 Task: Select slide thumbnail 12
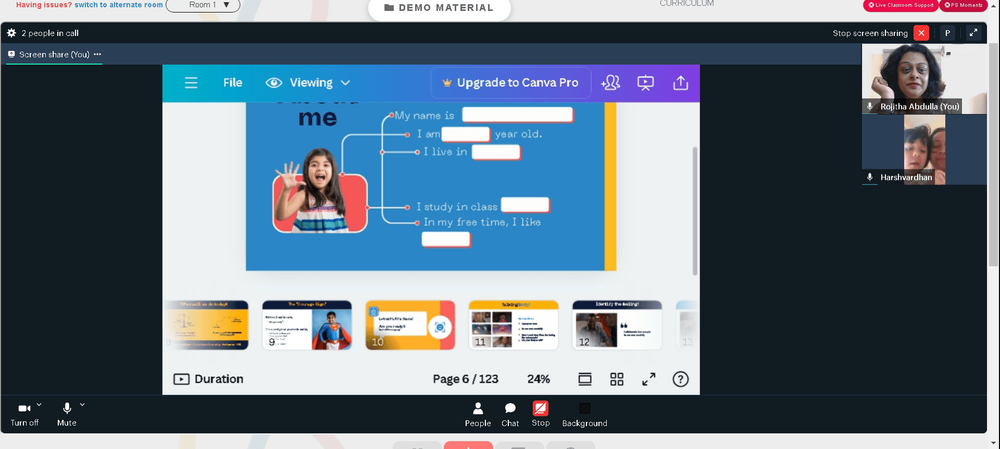[617, 325]
